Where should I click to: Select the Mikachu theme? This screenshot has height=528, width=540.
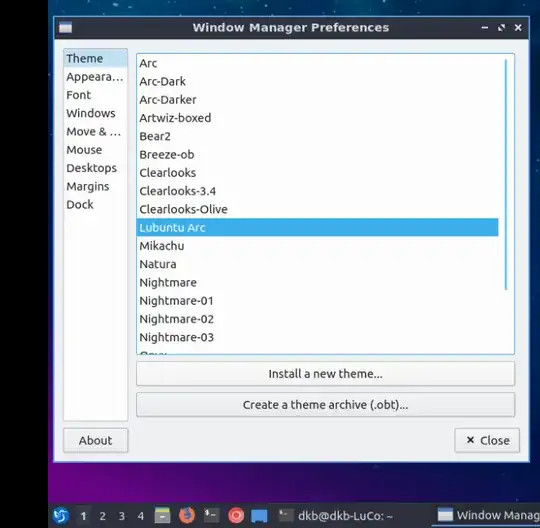point(317,246)
